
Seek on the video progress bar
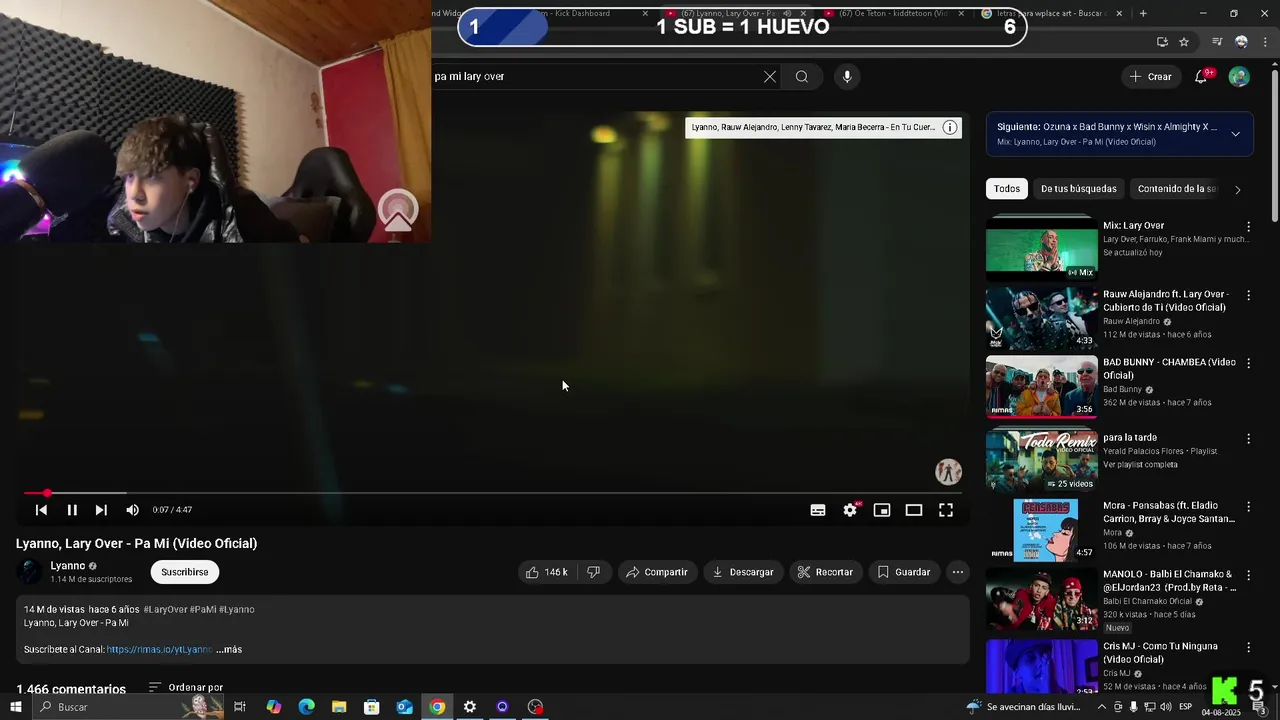tap(493, 493)
